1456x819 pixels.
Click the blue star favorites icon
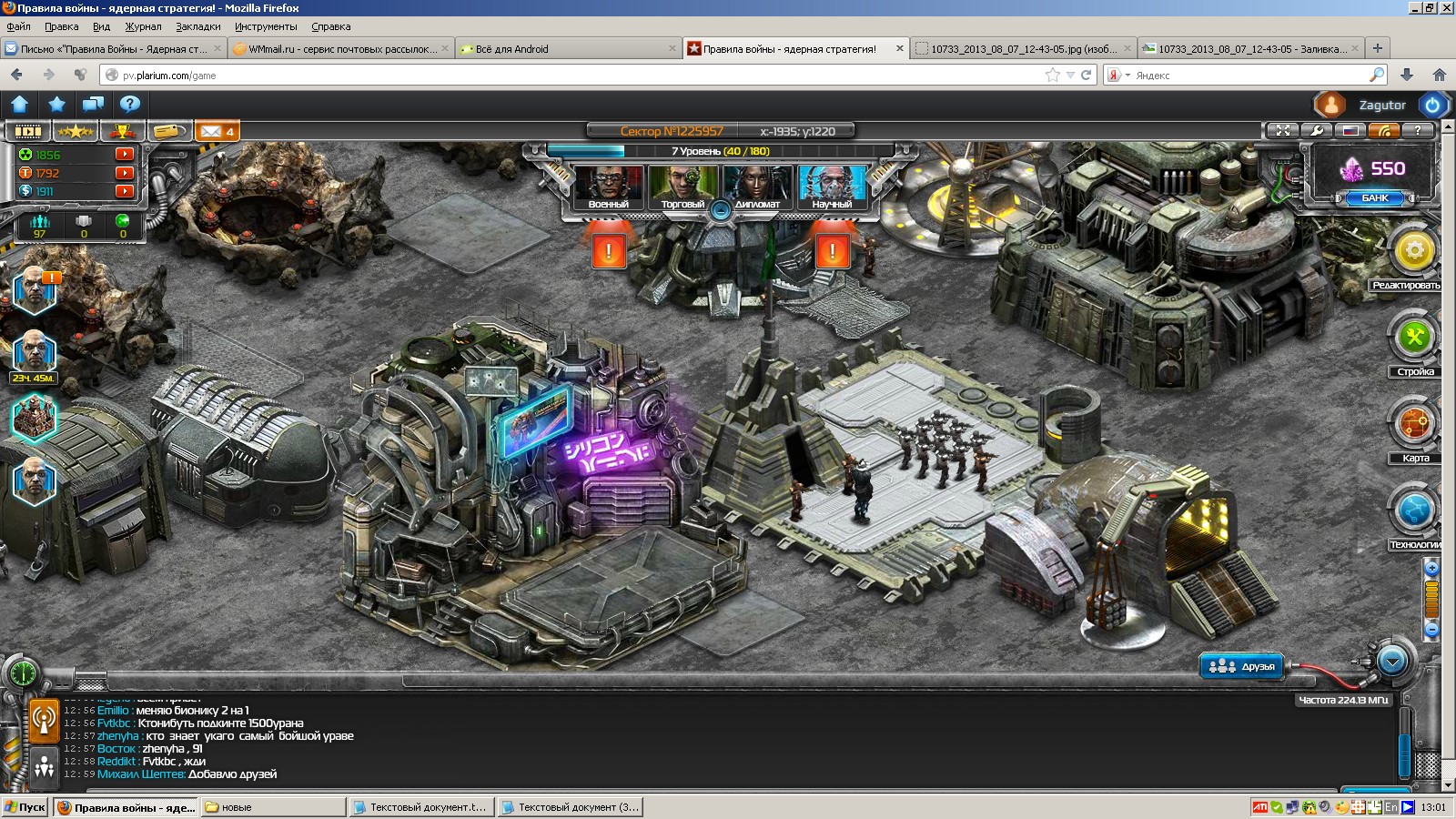tap(56, 104)
